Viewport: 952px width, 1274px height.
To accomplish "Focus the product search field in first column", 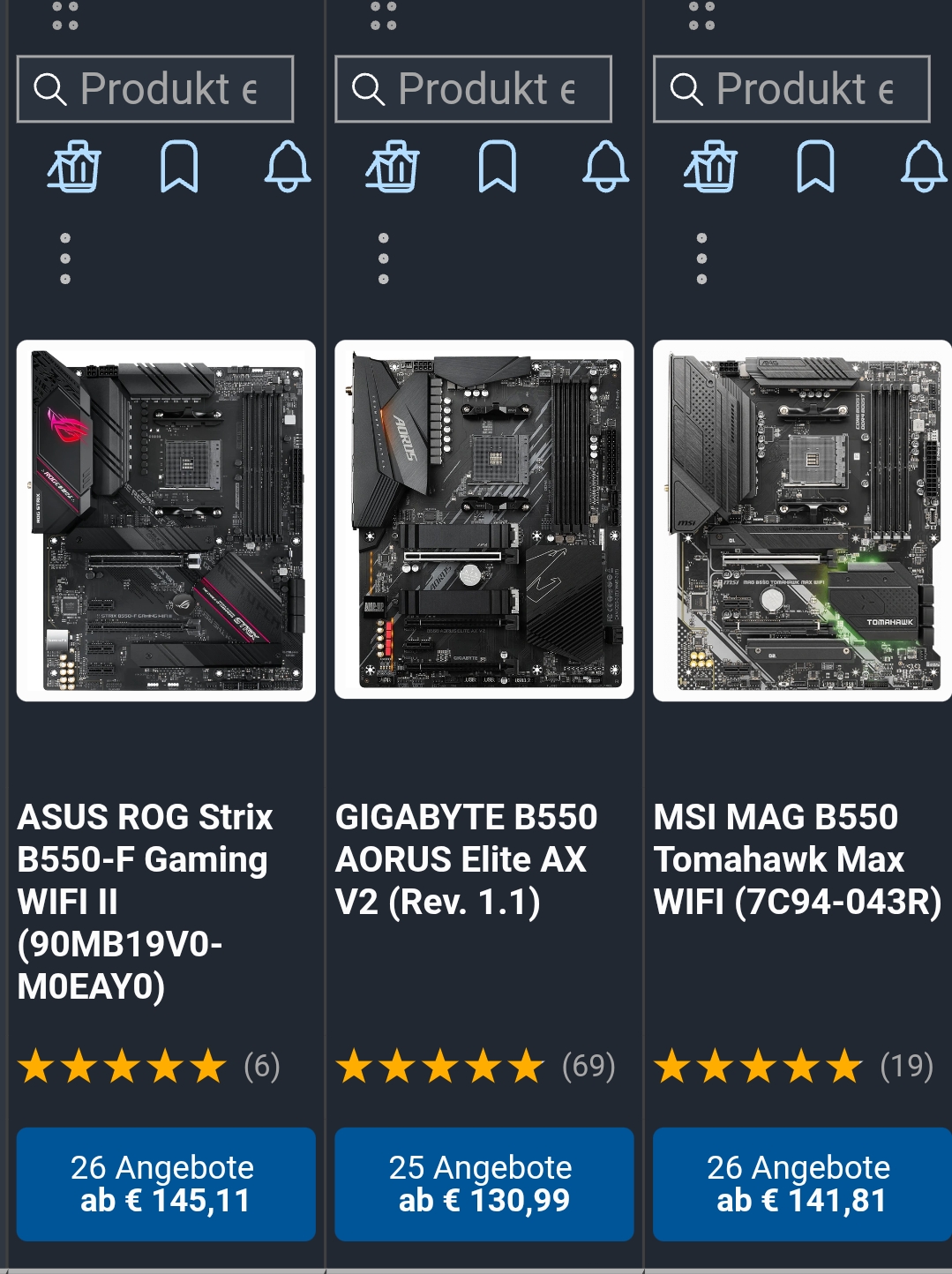I will coord(155,89).
